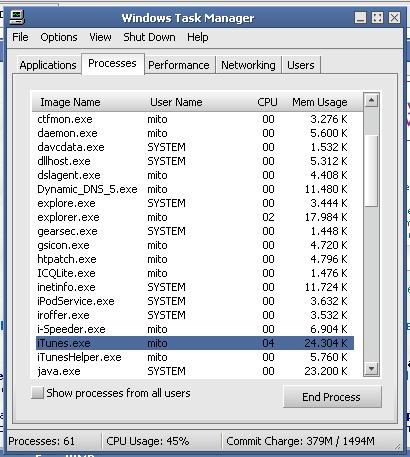Open the Shut Down menu

[149, 37]
